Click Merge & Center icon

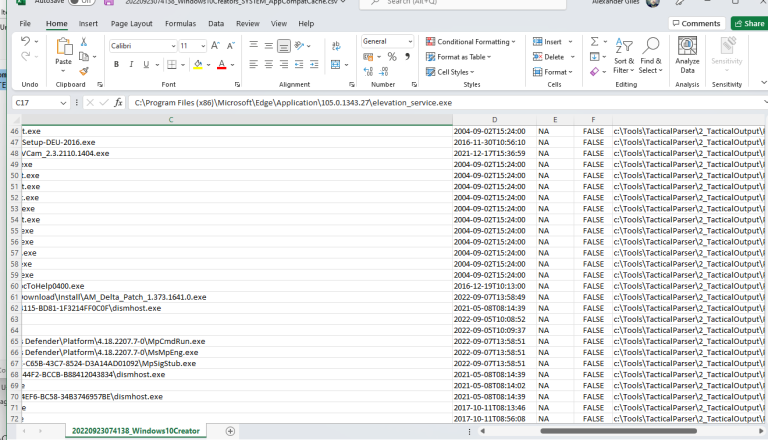tap(336, 64)
